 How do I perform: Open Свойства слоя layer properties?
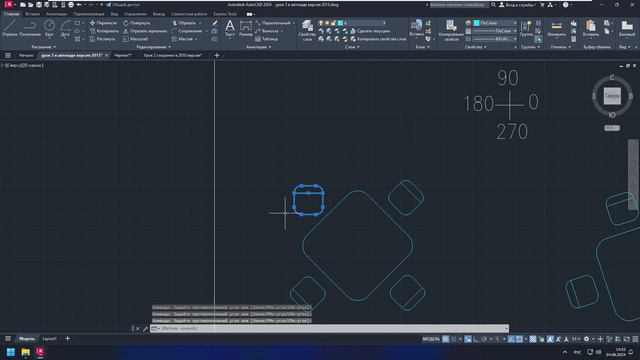[307, 31]
